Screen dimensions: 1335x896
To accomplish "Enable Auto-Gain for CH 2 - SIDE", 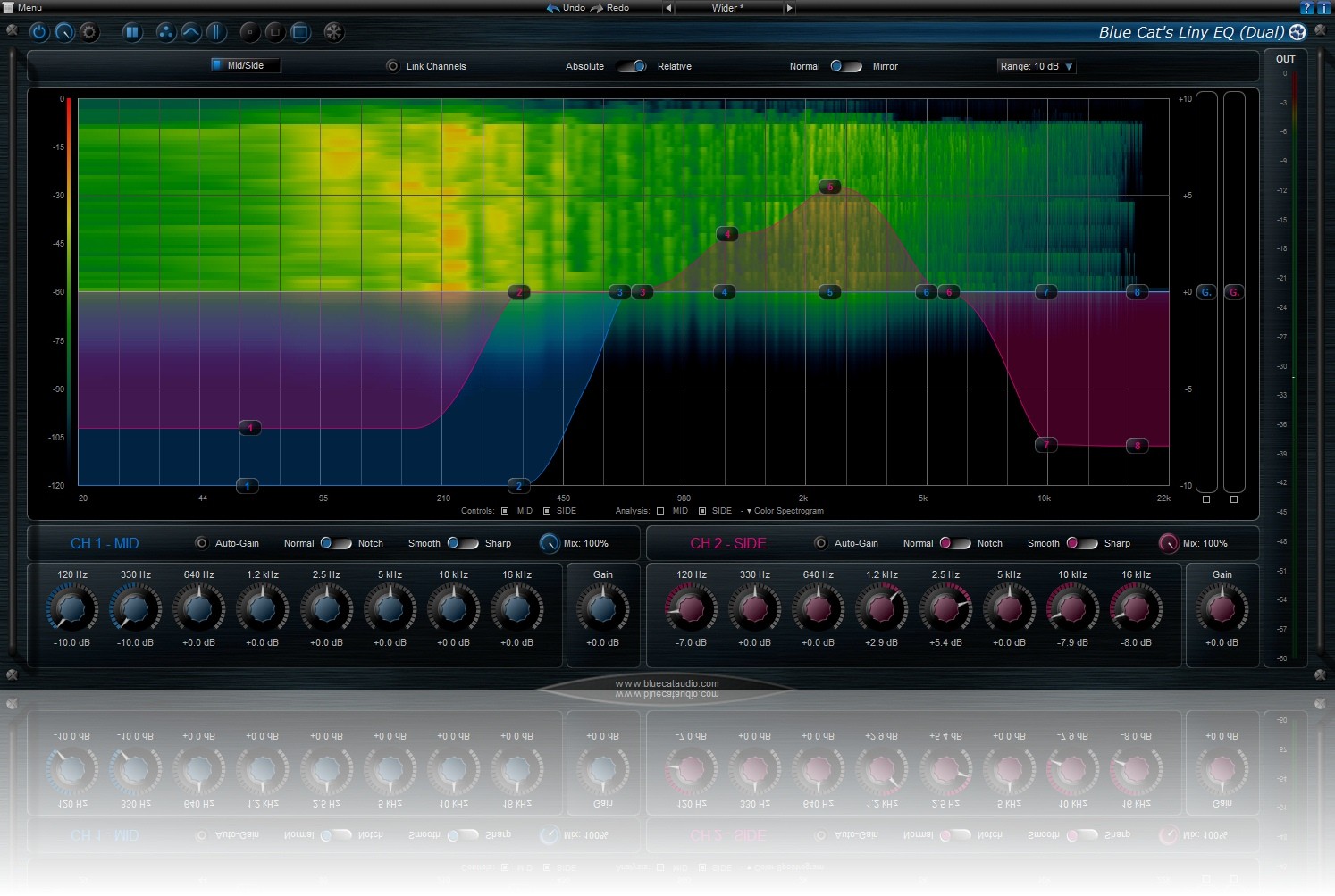I will [820, 543].
